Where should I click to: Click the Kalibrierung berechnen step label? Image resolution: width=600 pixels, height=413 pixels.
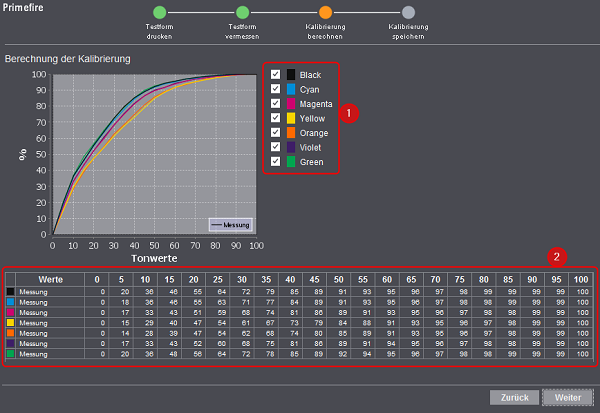(x=325, y=31)
